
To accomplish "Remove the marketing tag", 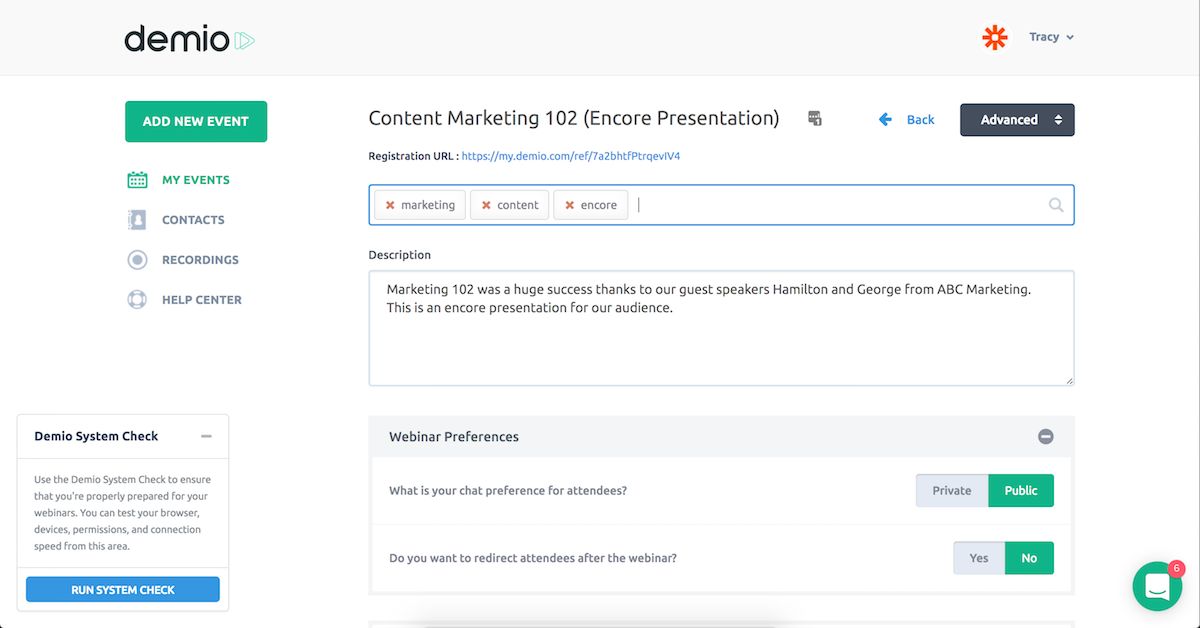I will point(390,205).
